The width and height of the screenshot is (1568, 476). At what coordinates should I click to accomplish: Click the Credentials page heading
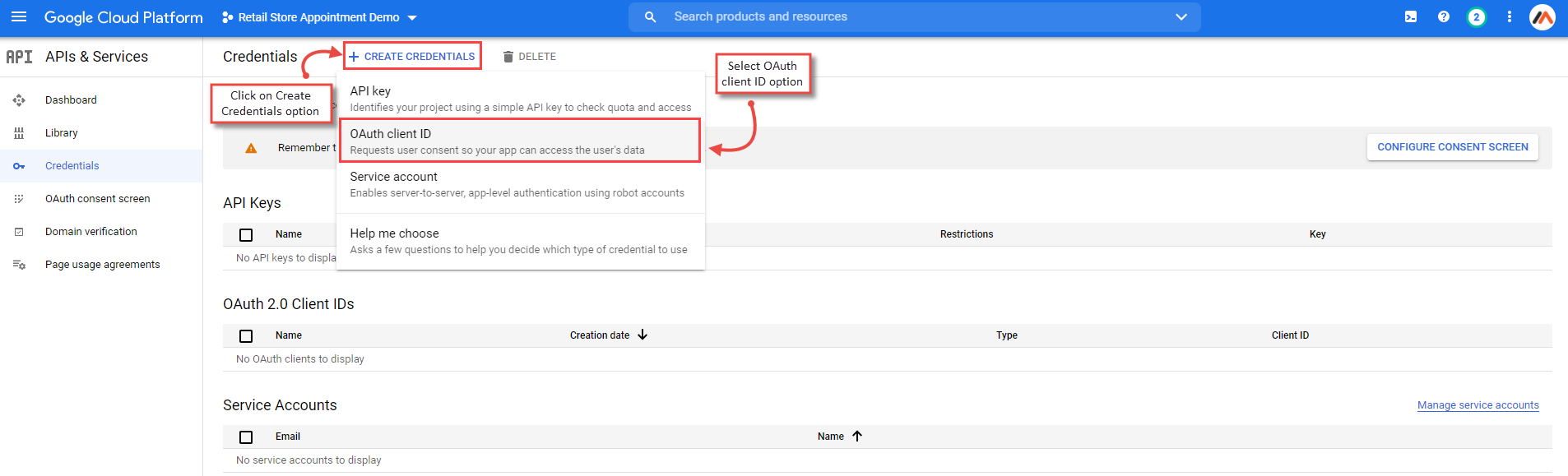(x=260, y=57)
